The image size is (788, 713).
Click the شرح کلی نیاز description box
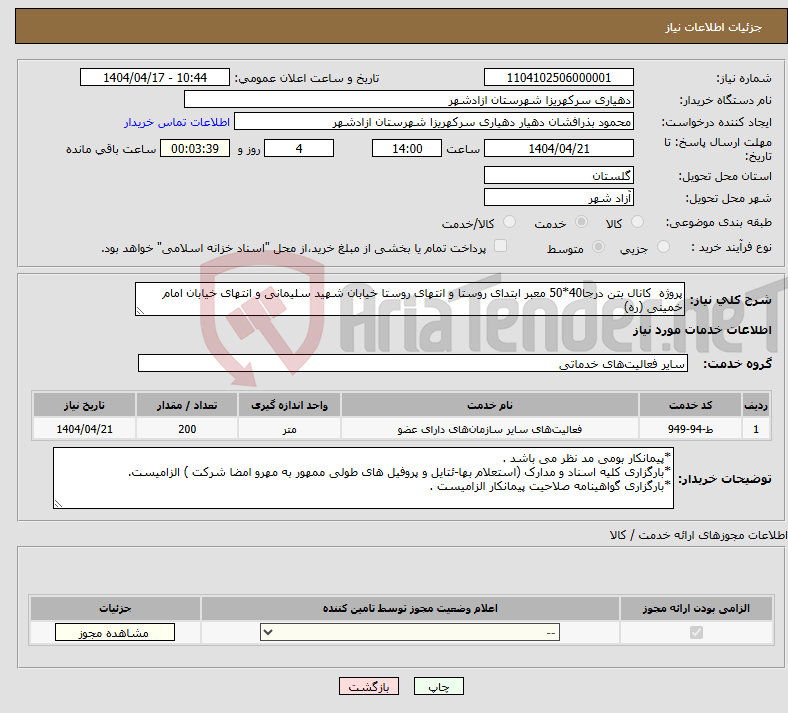[x=410, y=299]
